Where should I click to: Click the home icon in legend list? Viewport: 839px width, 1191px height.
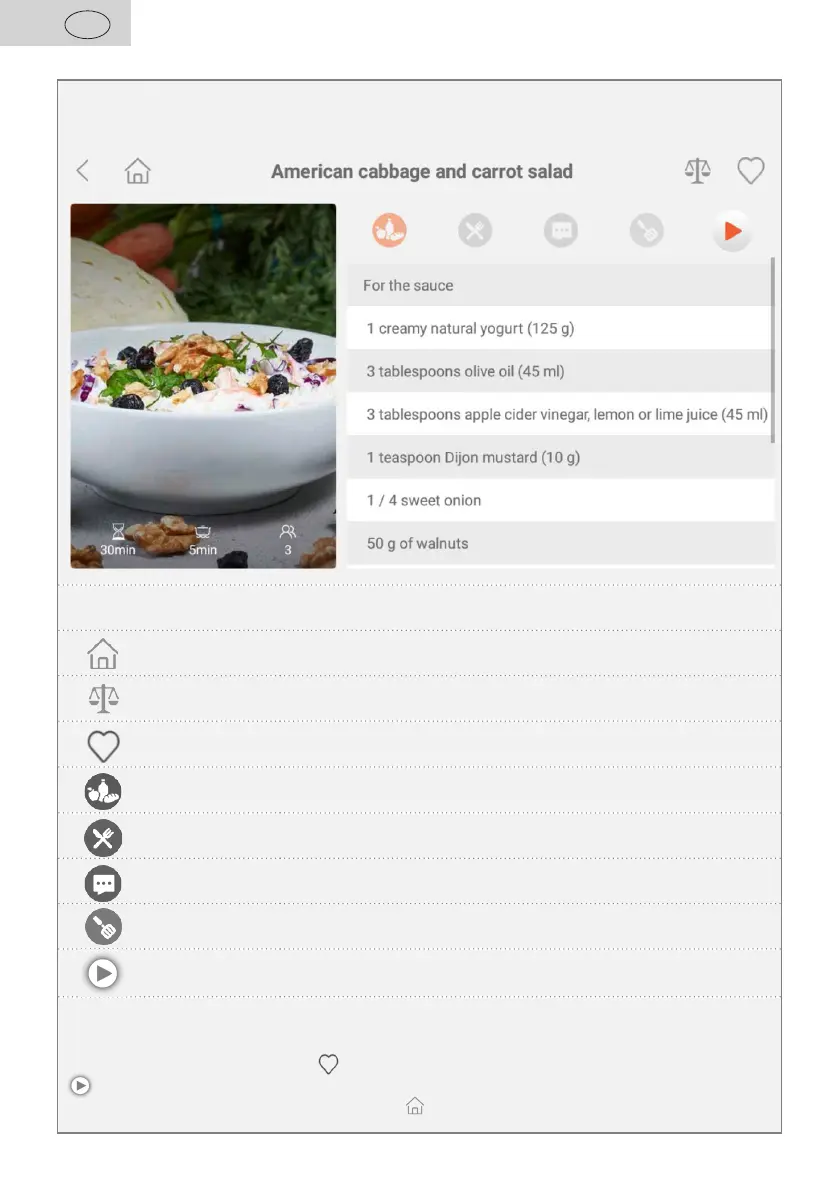[x=103, y=654]
